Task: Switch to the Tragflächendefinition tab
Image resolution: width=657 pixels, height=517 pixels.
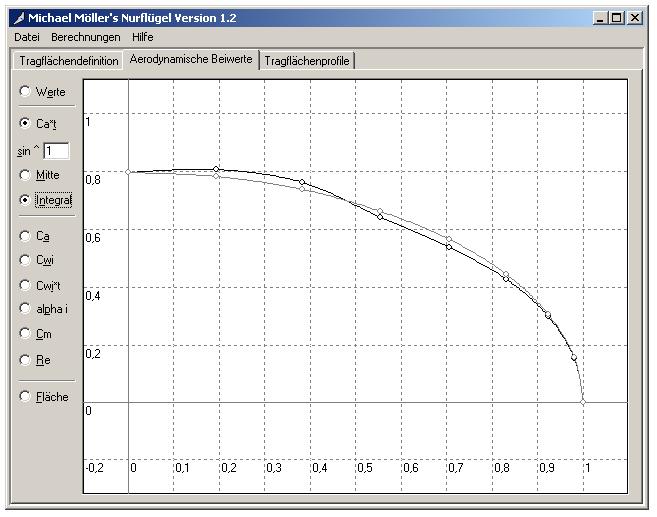Action: 69,61
